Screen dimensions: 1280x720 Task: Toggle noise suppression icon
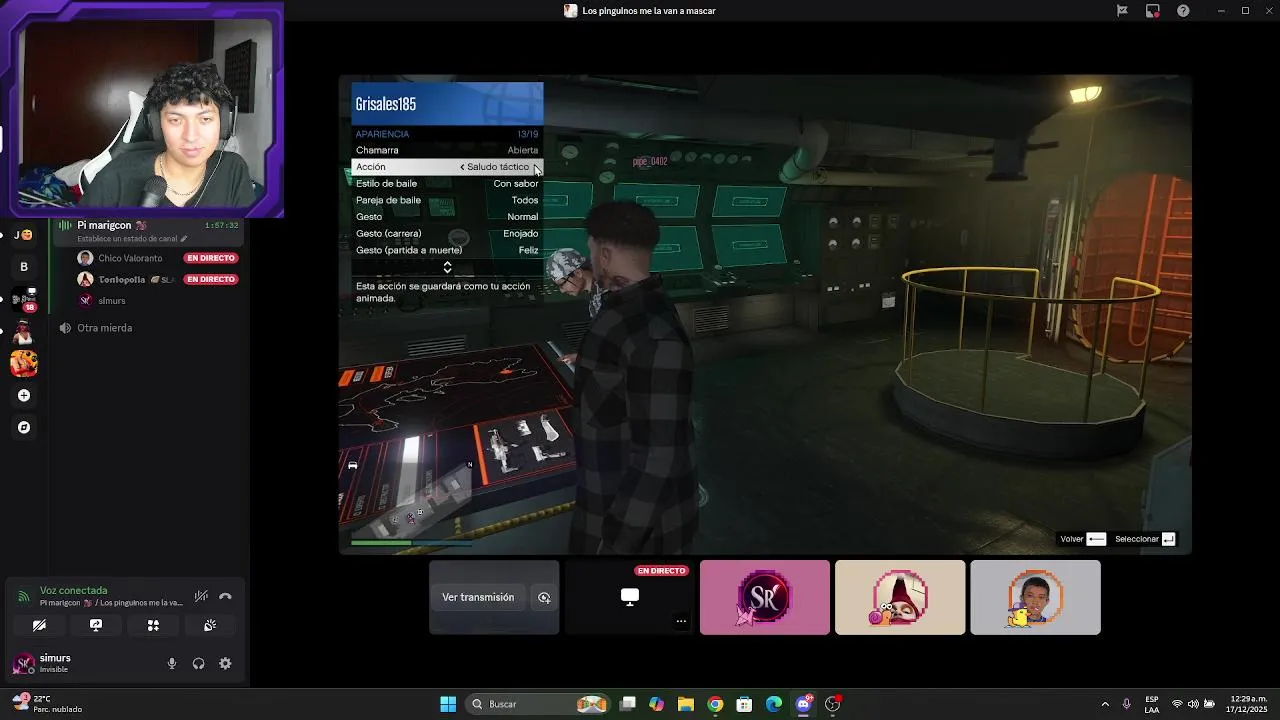pyautogui.click(x=201, y=596)
